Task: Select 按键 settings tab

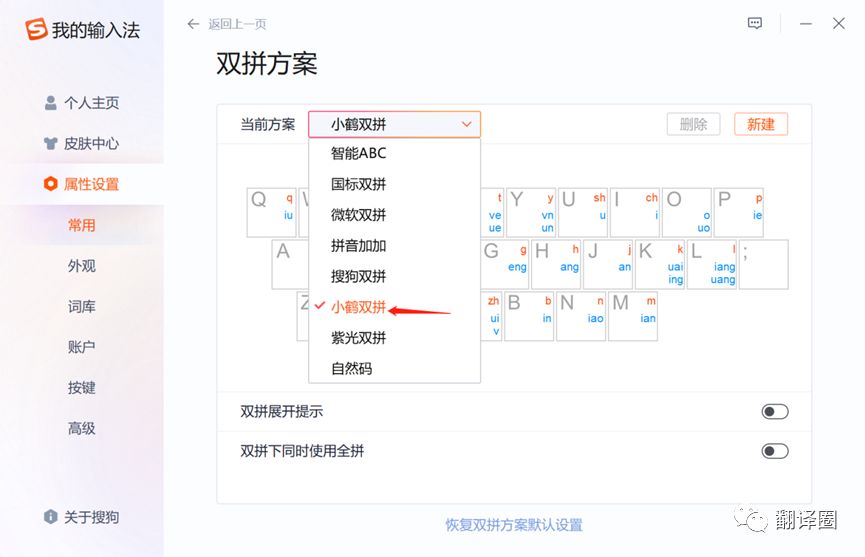Action: 82,388
